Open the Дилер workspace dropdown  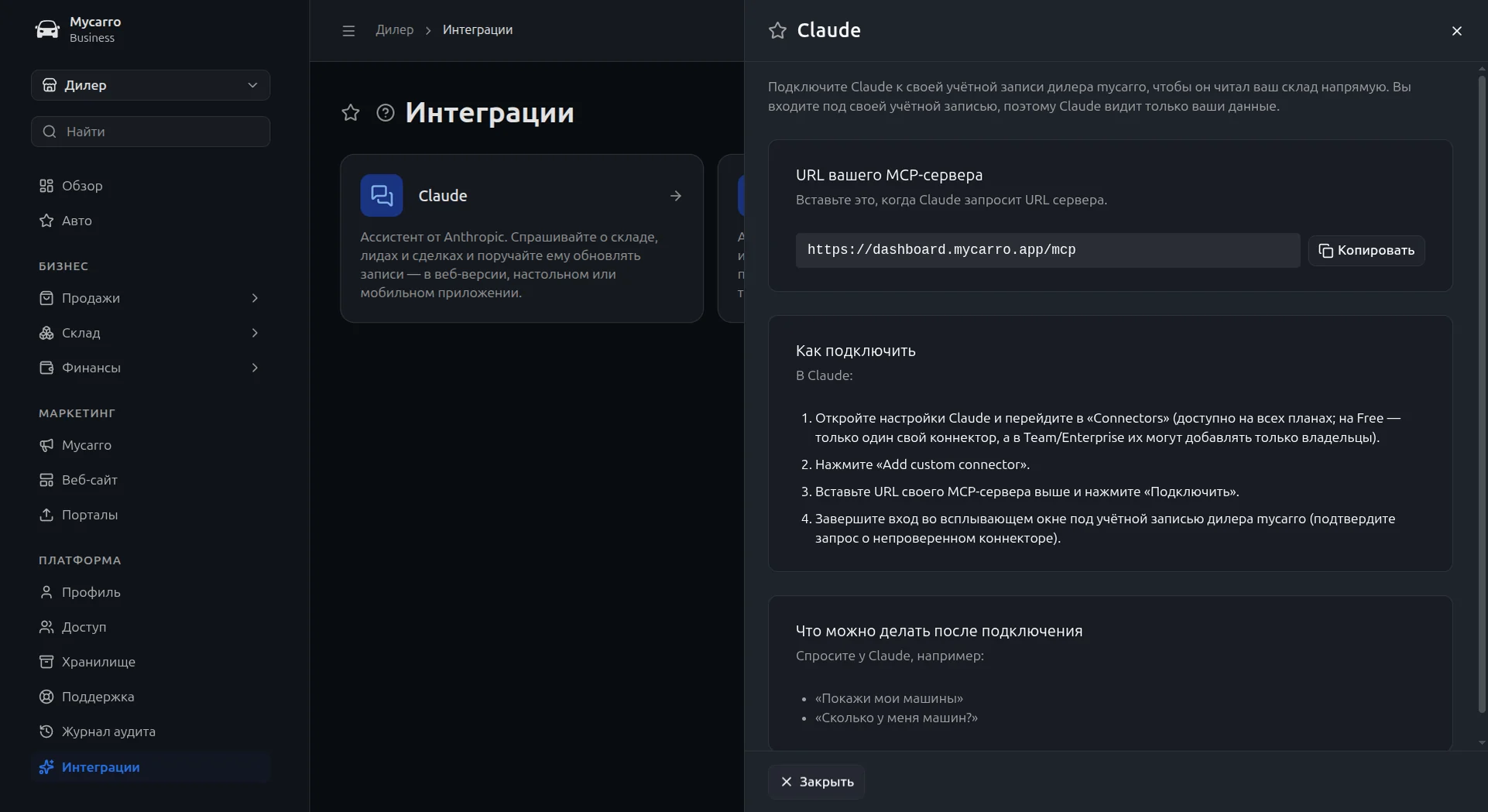[150, 85]
